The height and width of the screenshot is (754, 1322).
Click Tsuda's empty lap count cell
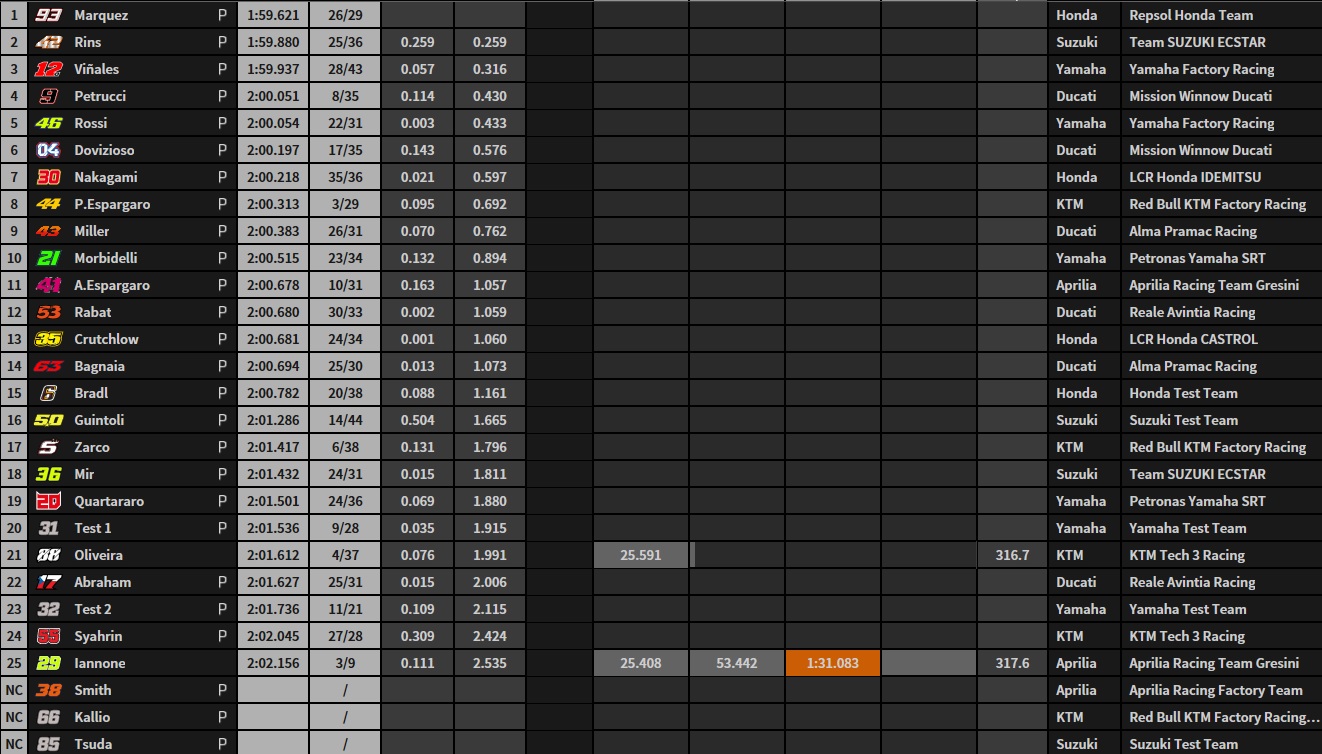click(x=345, y=744)
